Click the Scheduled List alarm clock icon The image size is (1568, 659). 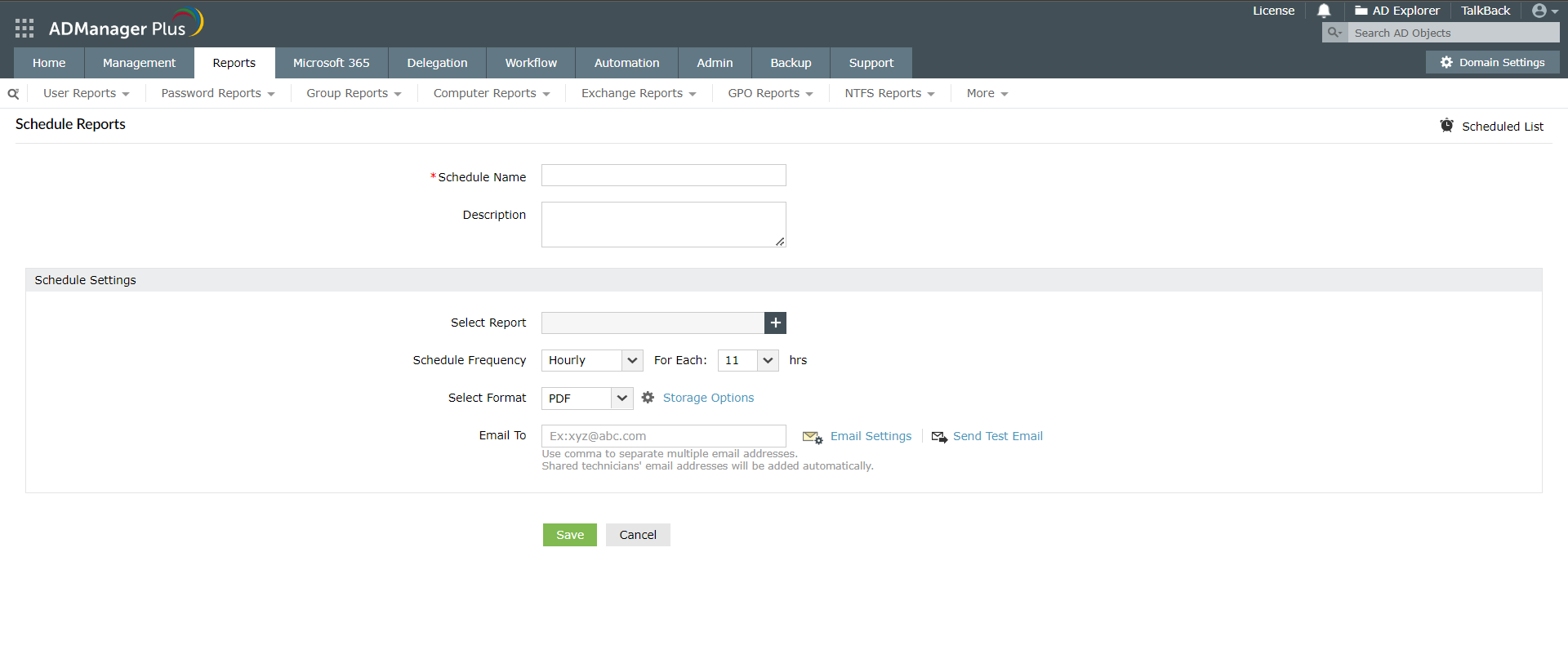(1446, 126)
